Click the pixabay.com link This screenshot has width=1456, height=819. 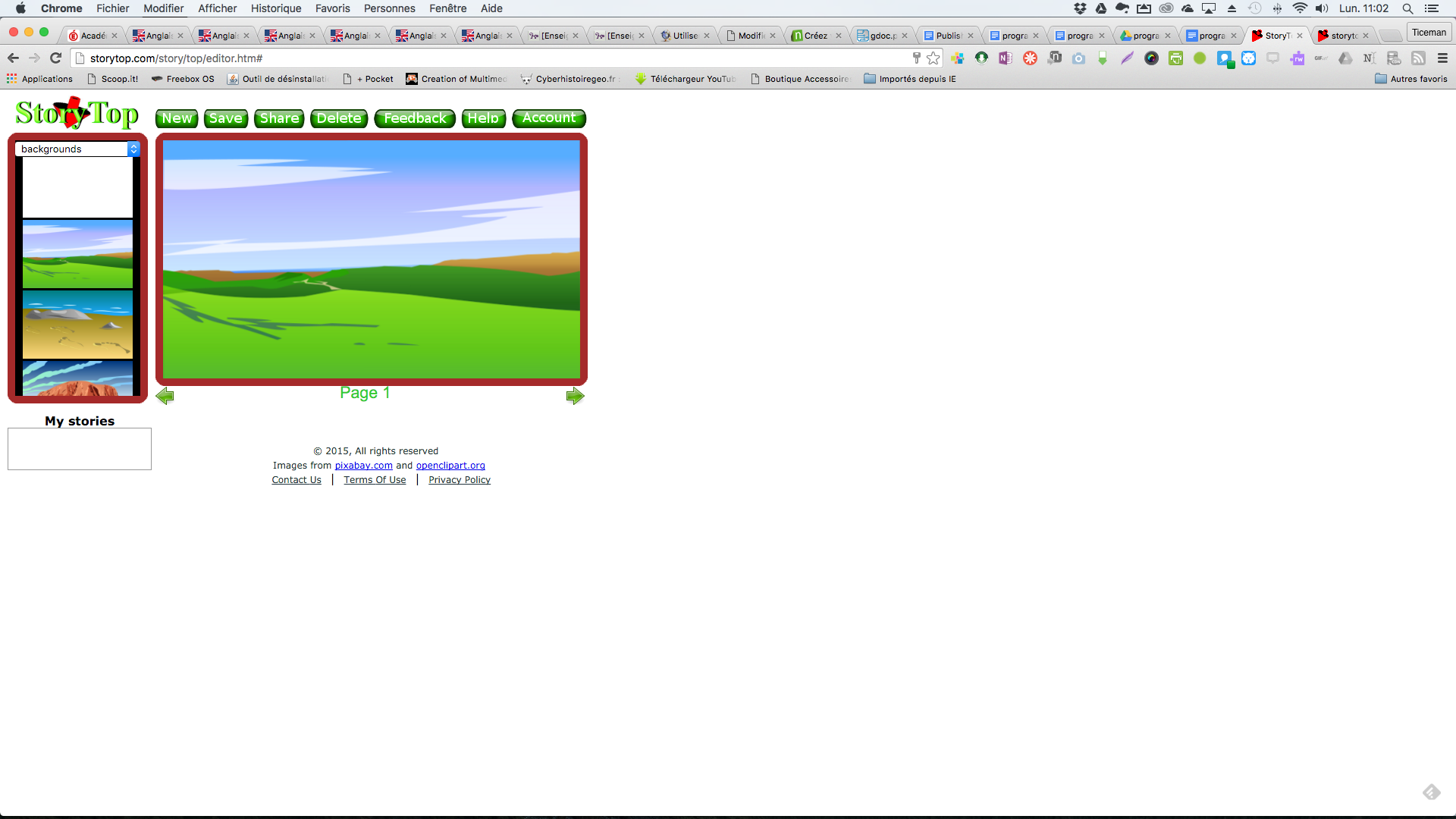(x=364, y=465)
